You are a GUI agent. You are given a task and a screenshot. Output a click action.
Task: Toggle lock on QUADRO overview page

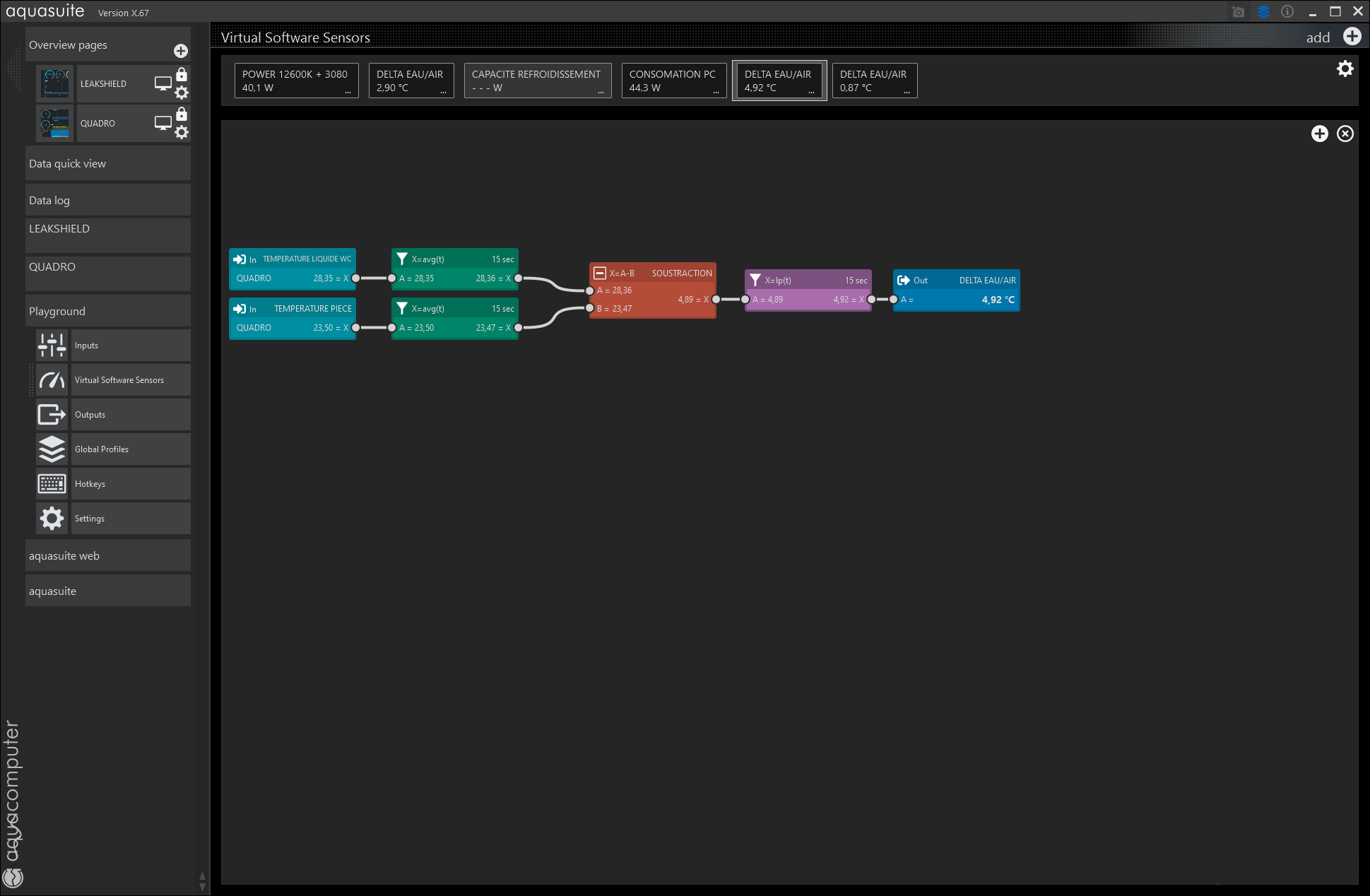pos(182,114)
